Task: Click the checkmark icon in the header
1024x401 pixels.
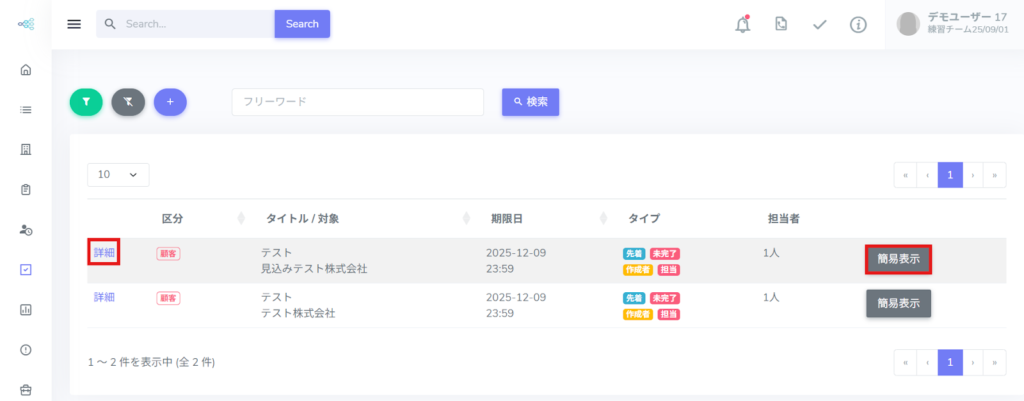Action: point(820,24)
